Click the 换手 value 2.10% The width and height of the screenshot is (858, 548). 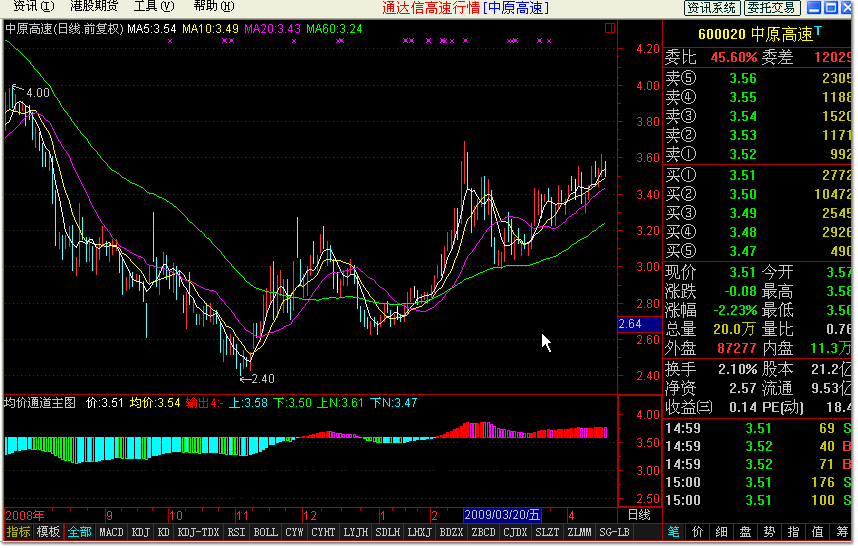click(738, 370)
